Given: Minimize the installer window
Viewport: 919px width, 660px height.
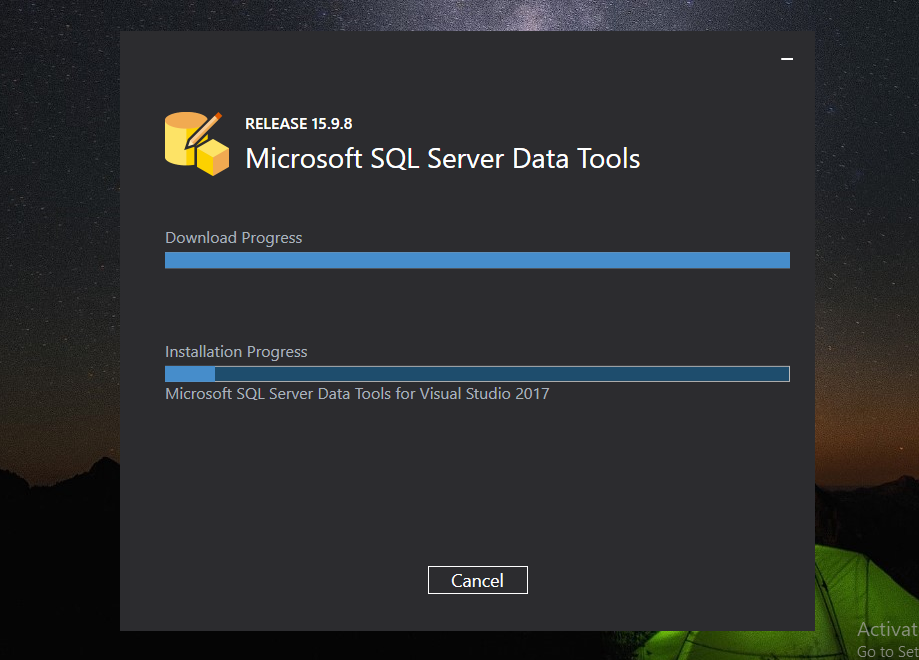Looking at the screenshot, I should pos(787,59).
